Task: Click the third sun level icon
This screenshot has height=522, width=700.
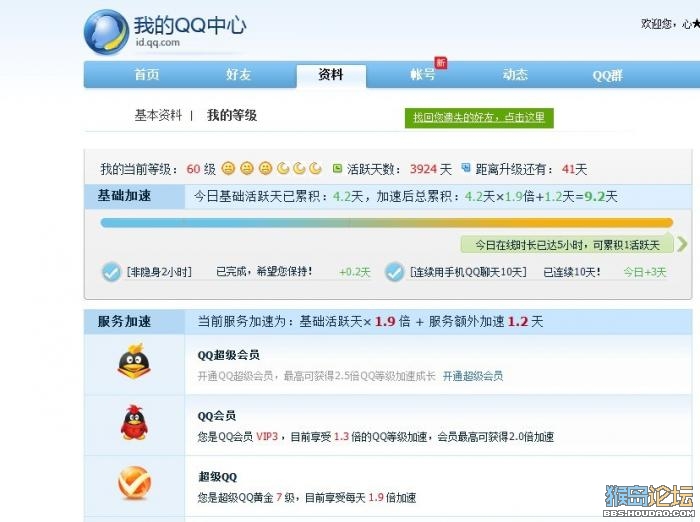Action: 265,168
